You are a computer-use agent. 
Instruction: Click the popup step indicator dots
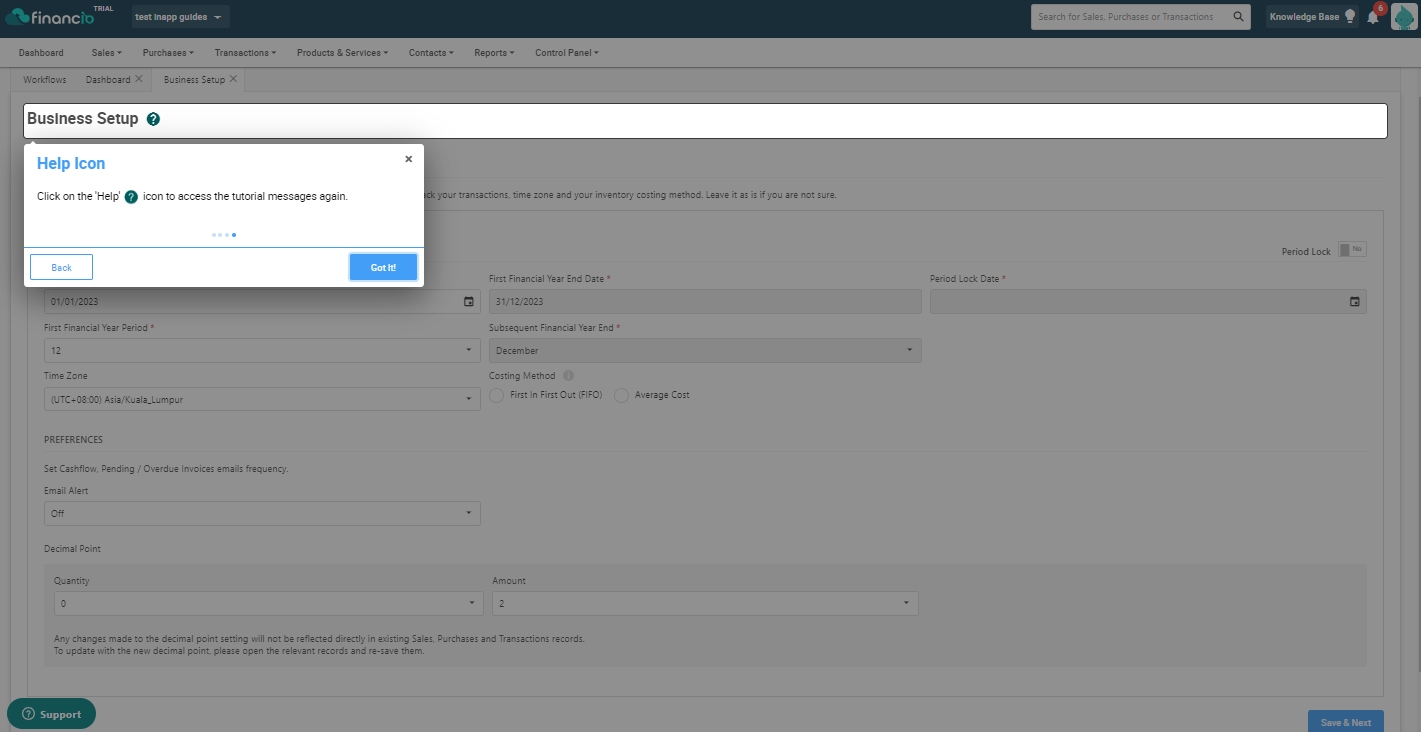(x=224, y=235)
